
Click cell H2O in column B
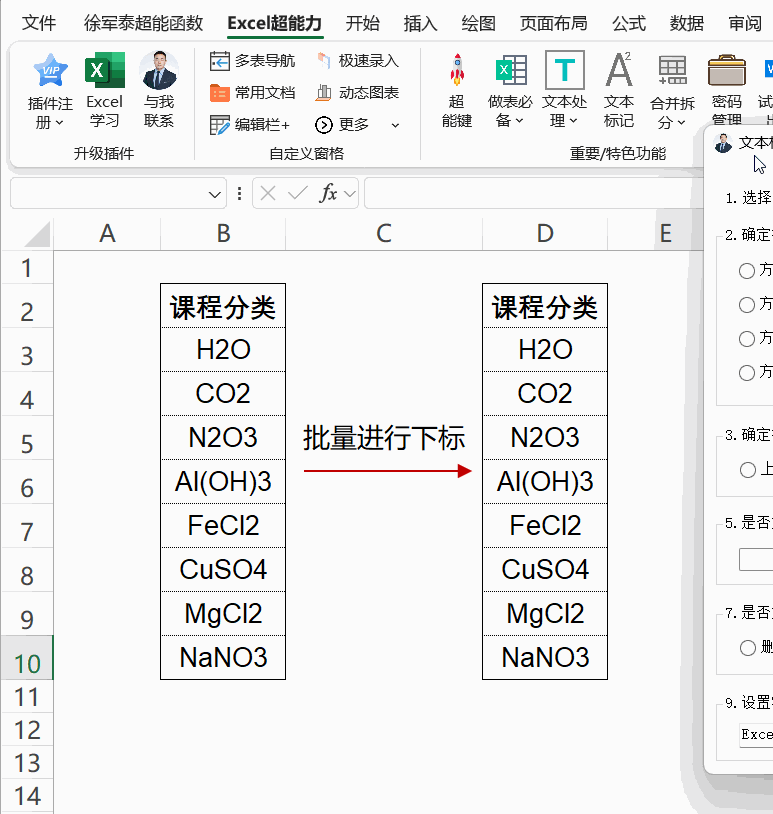223,349
